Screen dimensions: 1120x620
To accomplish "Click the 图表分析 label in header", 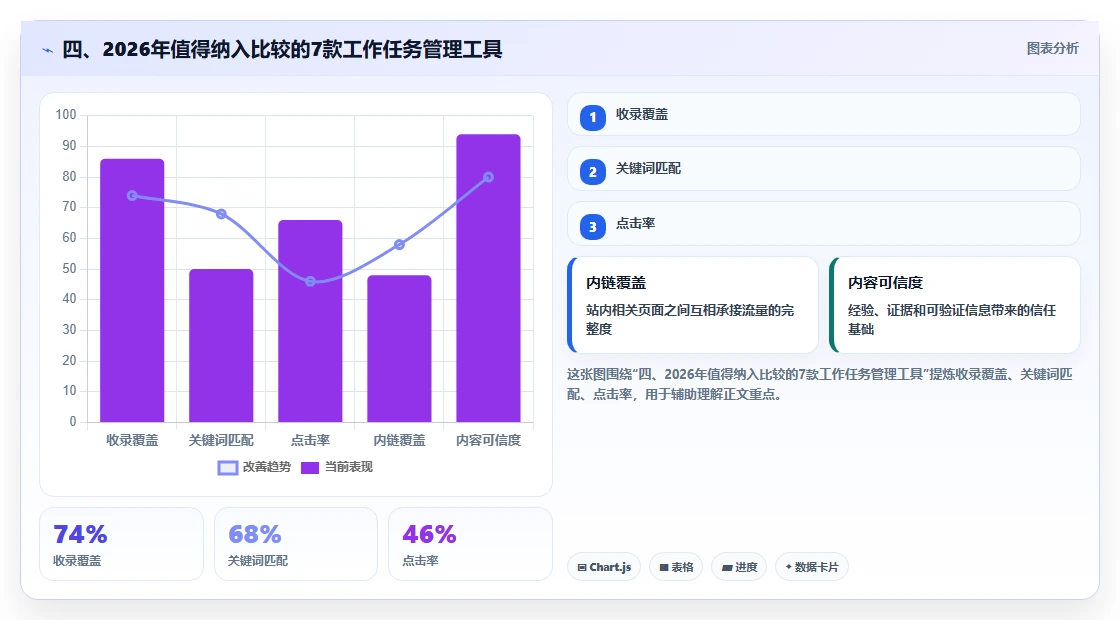I will [x=1052, y=49].
